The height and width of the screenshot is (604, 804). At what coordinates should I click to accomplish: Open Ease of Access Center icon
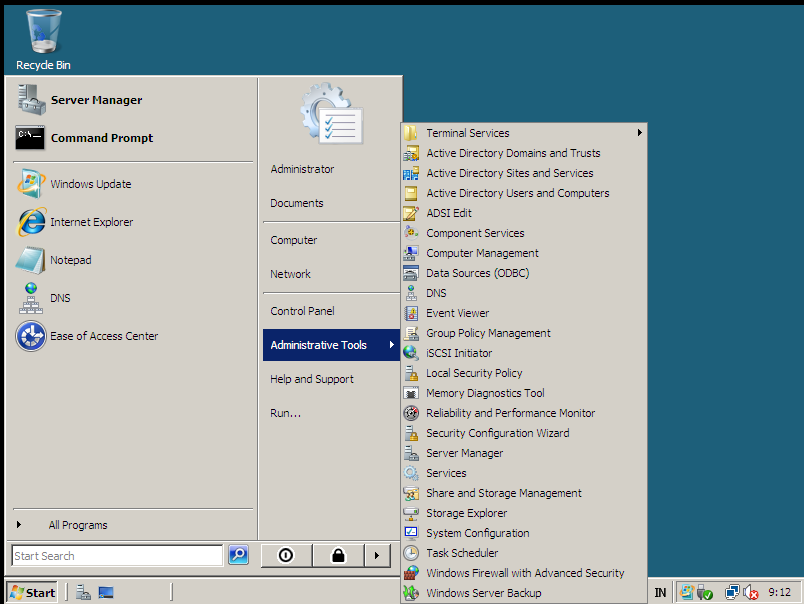pyautogui.click(x=31, y=336)
